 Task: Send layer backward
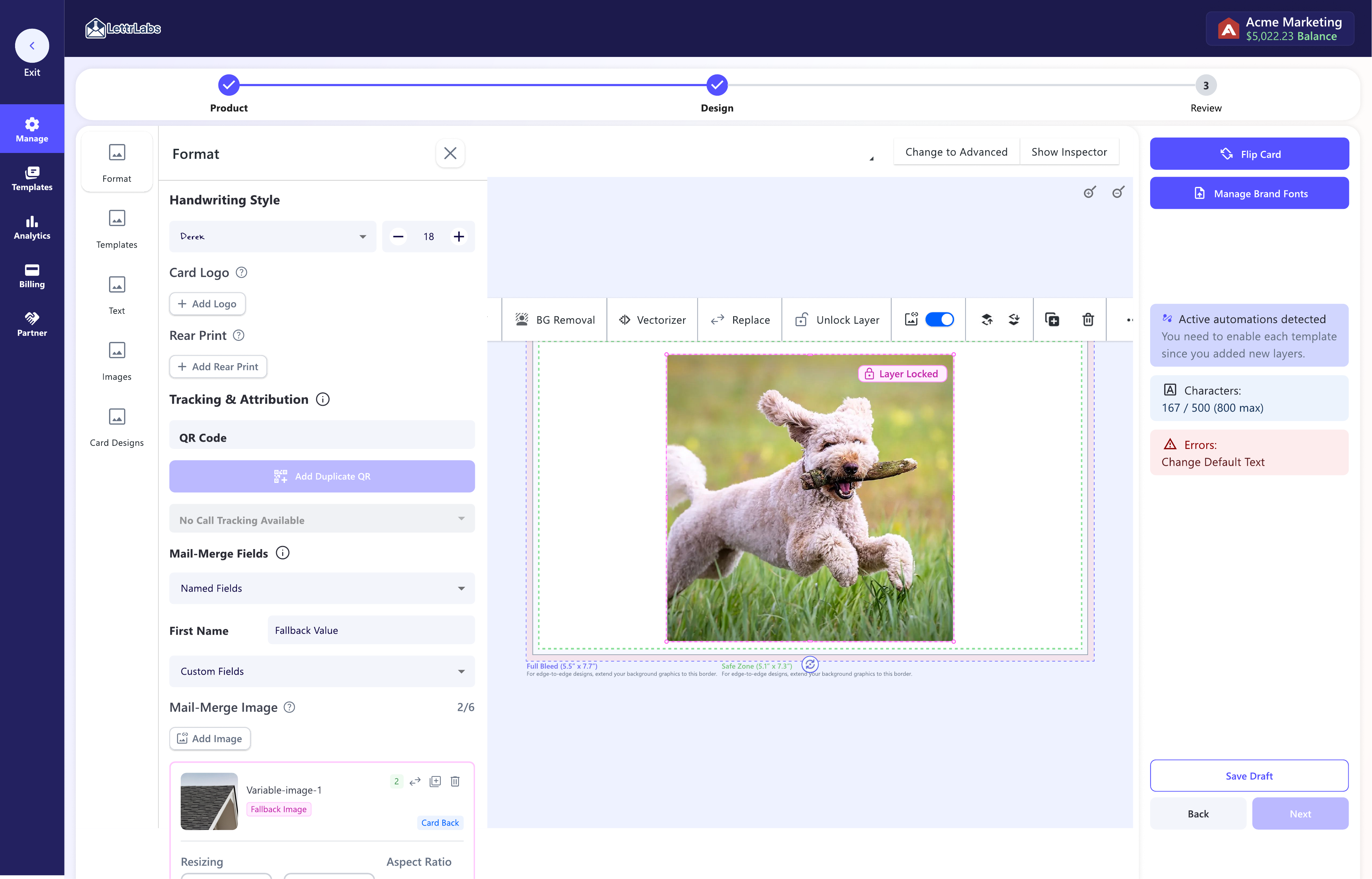(1014, 320)
